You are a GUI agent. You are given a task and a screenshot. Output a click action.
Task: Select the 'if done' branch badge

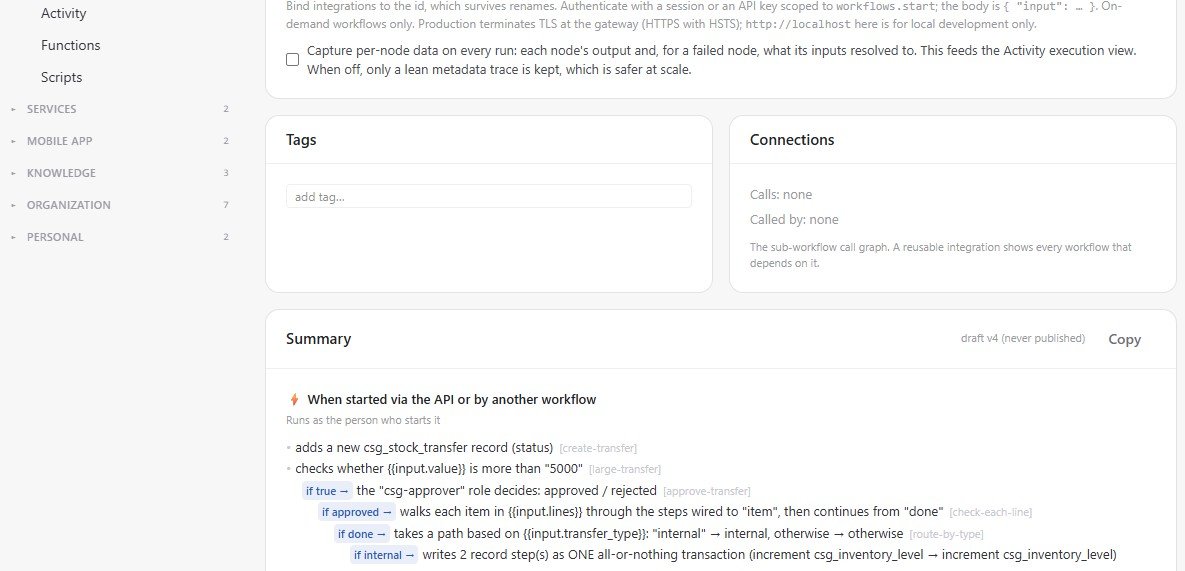pos(362,534)
